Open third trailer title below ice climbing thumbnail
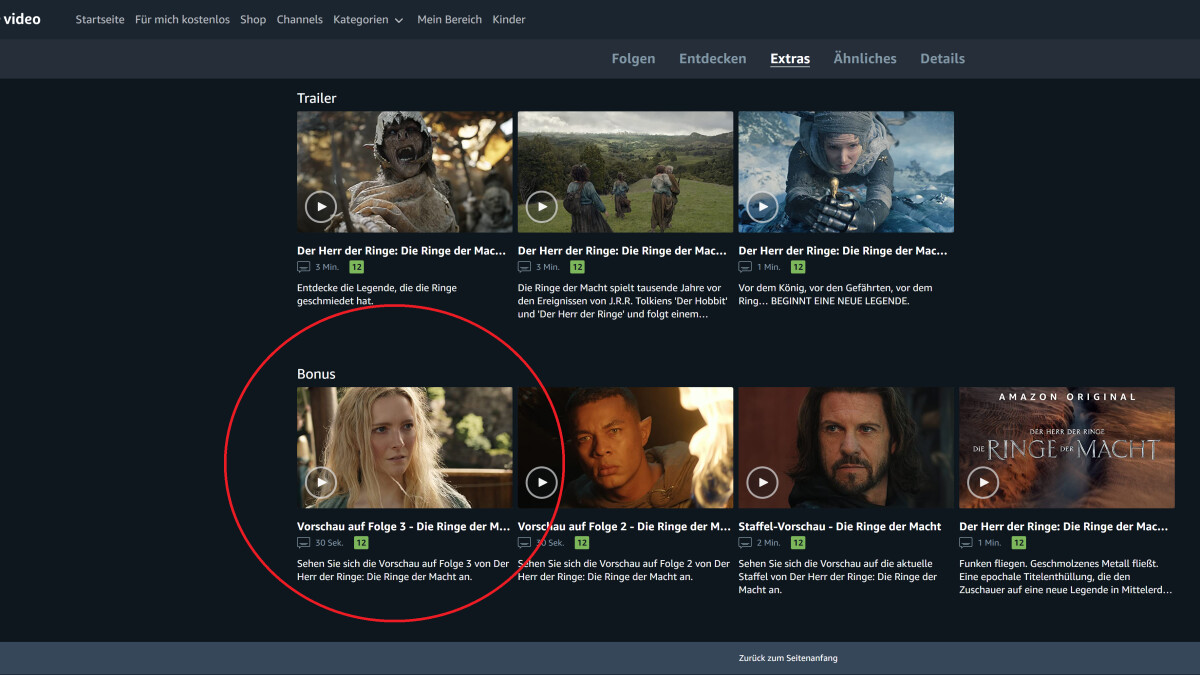The width and height of the screenshot is (1200, 675). [843, 250]
